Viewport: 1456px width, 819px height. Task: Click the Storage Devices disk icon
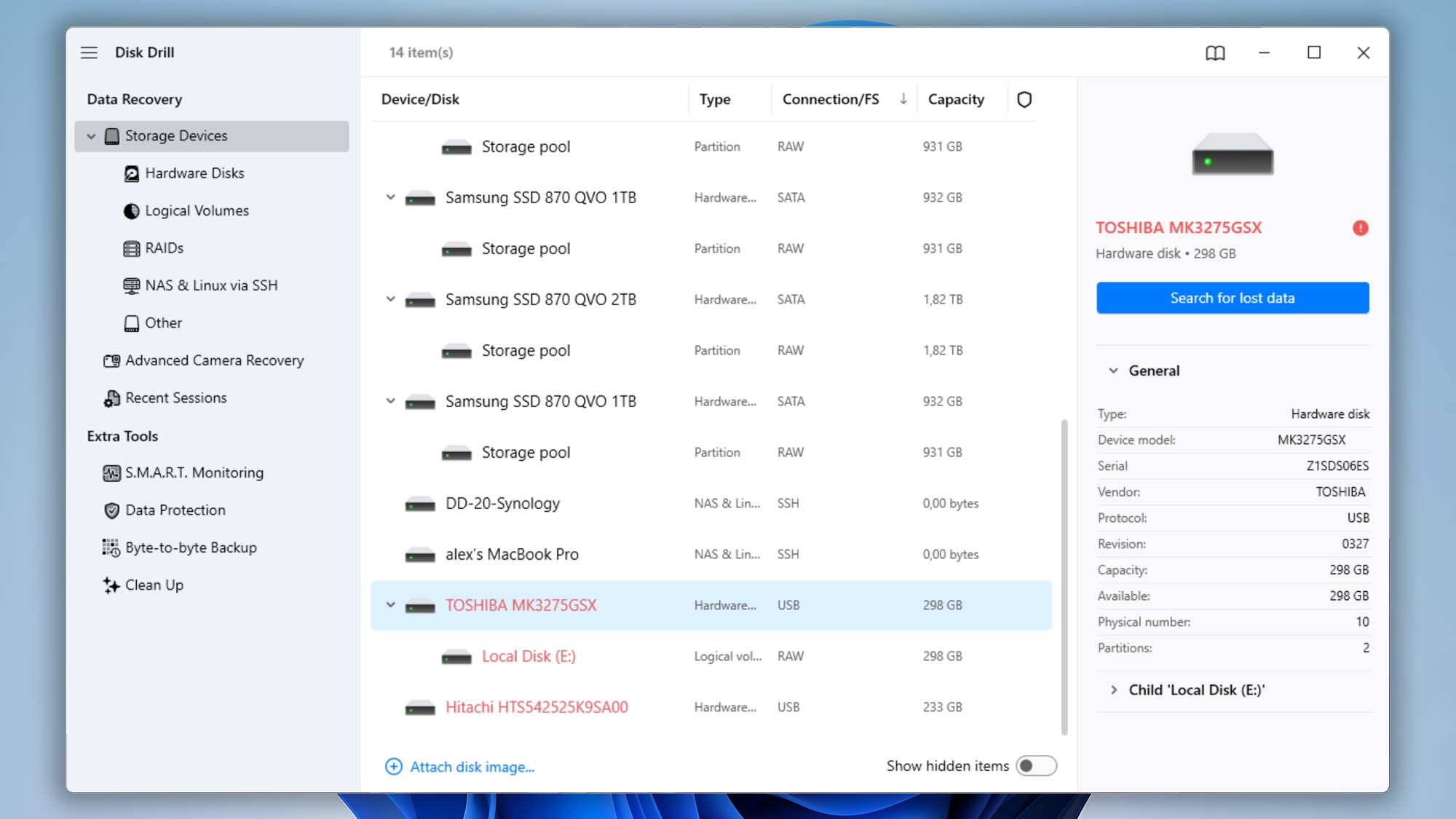click(x=111, y=136)
